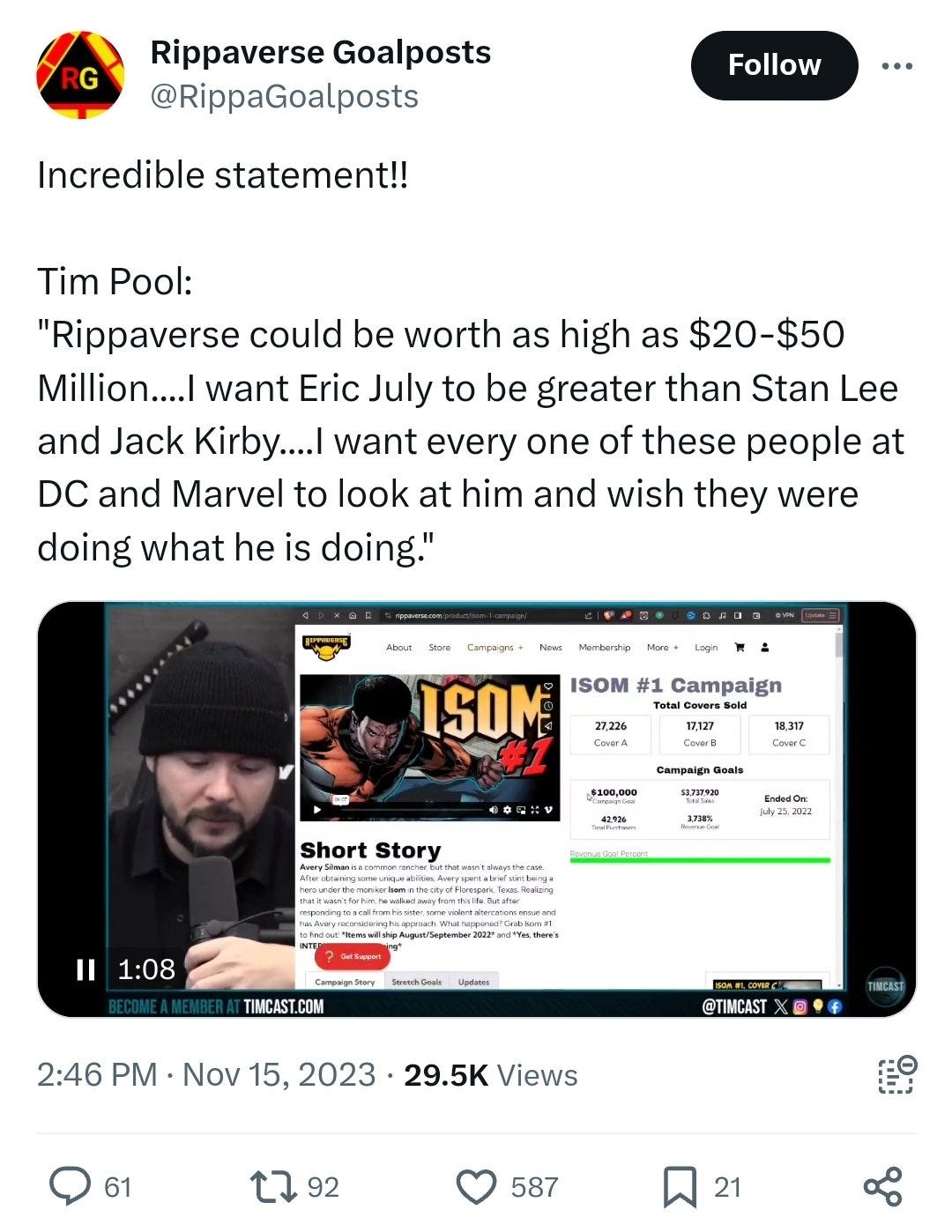The width and height of the screenshot is (952, 1232).
Task: Expand the More + menu in video
Action: (662, 647)
